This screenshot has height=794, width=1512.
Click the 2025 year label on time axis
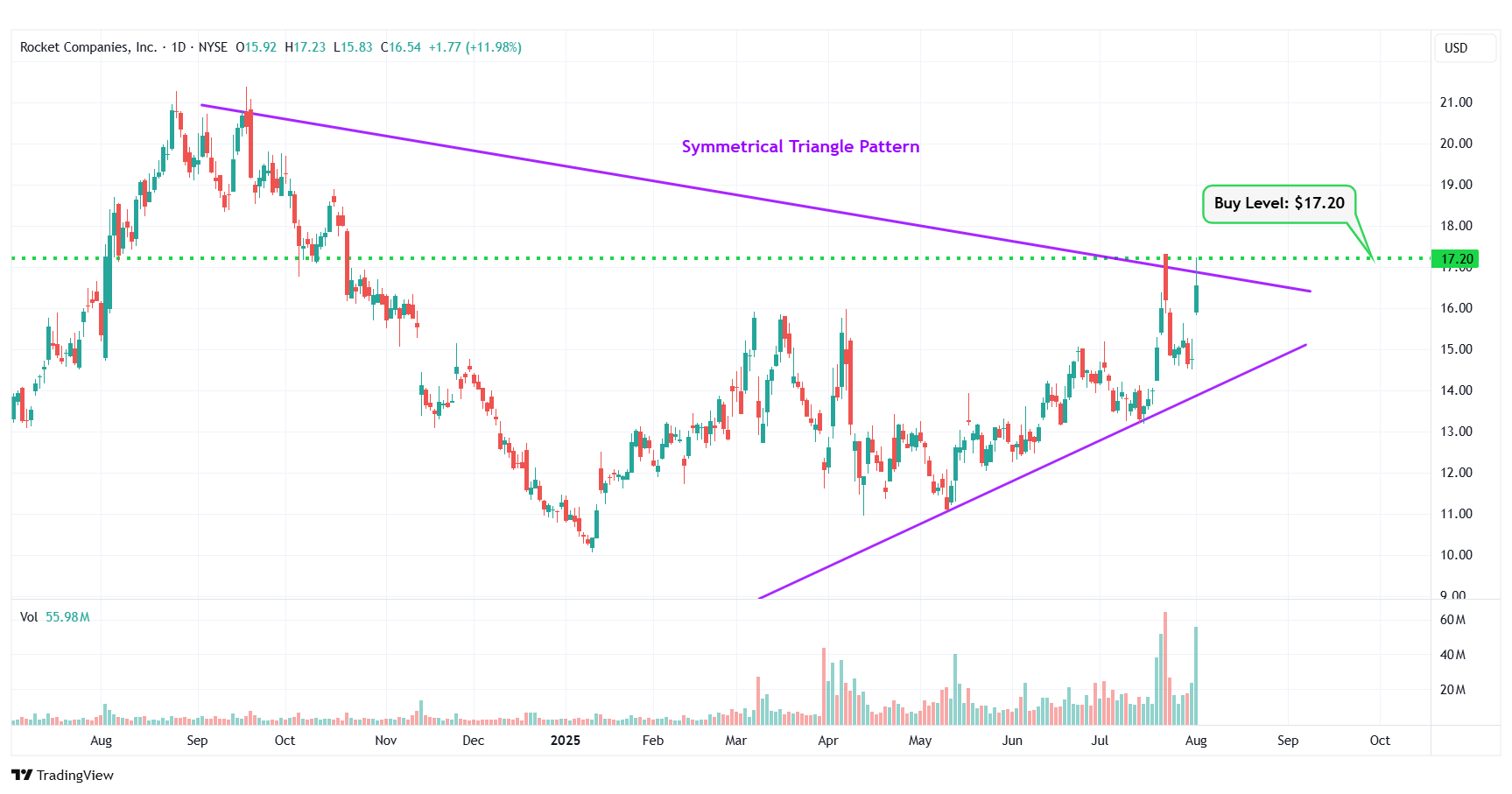point(566,741)
